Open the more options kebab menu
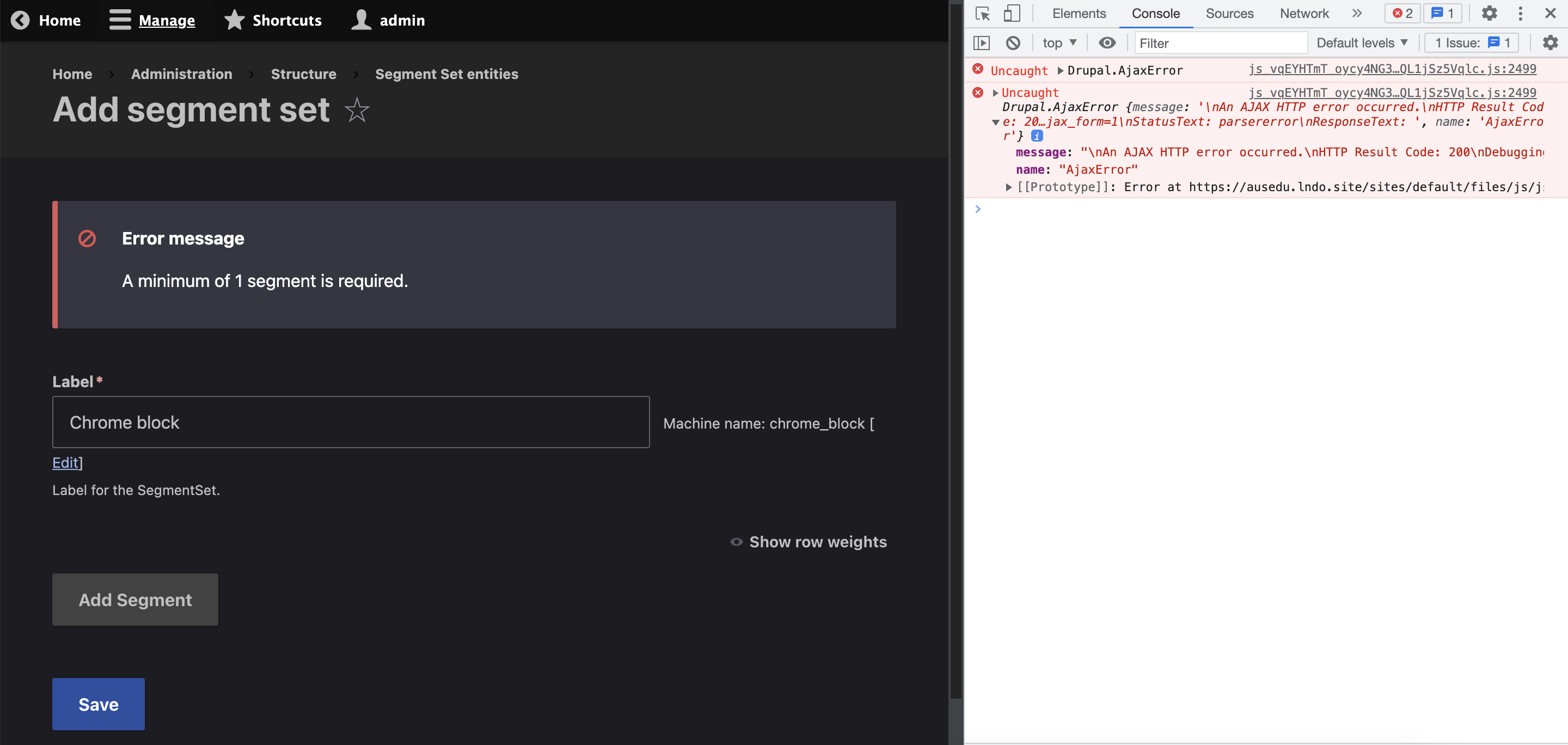The image size is (1568, 745). [x=1521, y=14]
